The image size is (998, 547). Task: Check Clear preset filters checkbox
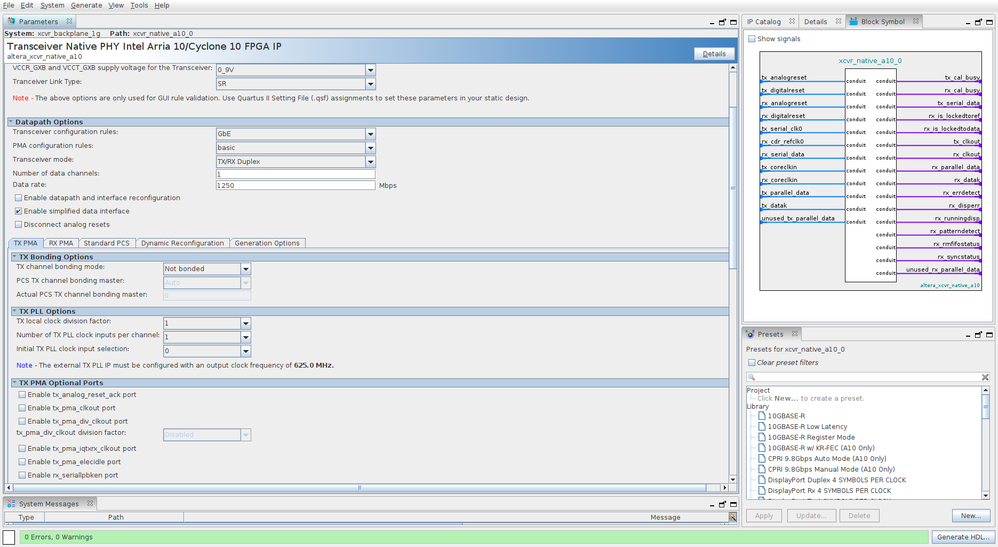(752, 362)
